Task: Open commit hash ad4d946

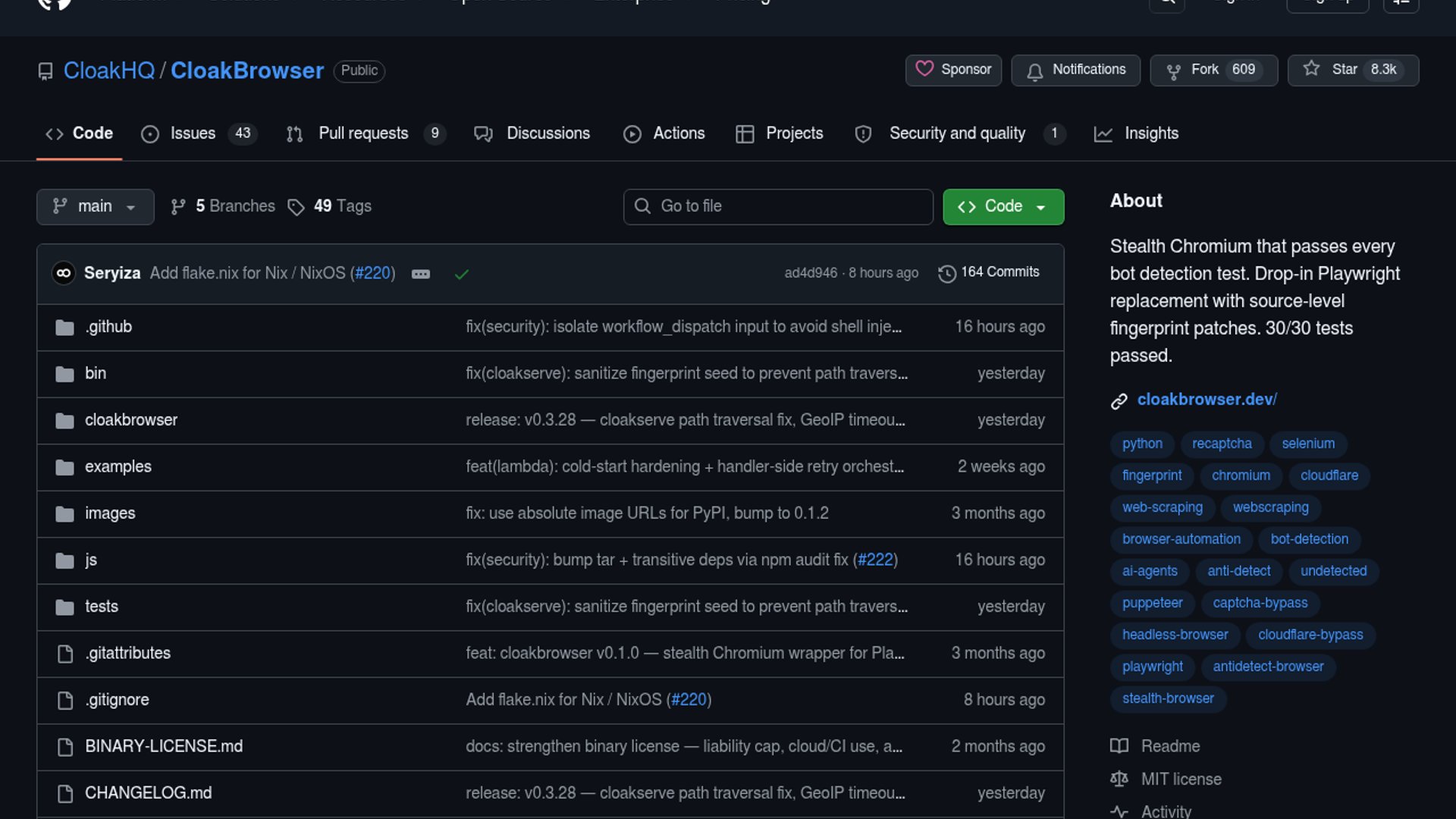Action: tap(811, 273)
